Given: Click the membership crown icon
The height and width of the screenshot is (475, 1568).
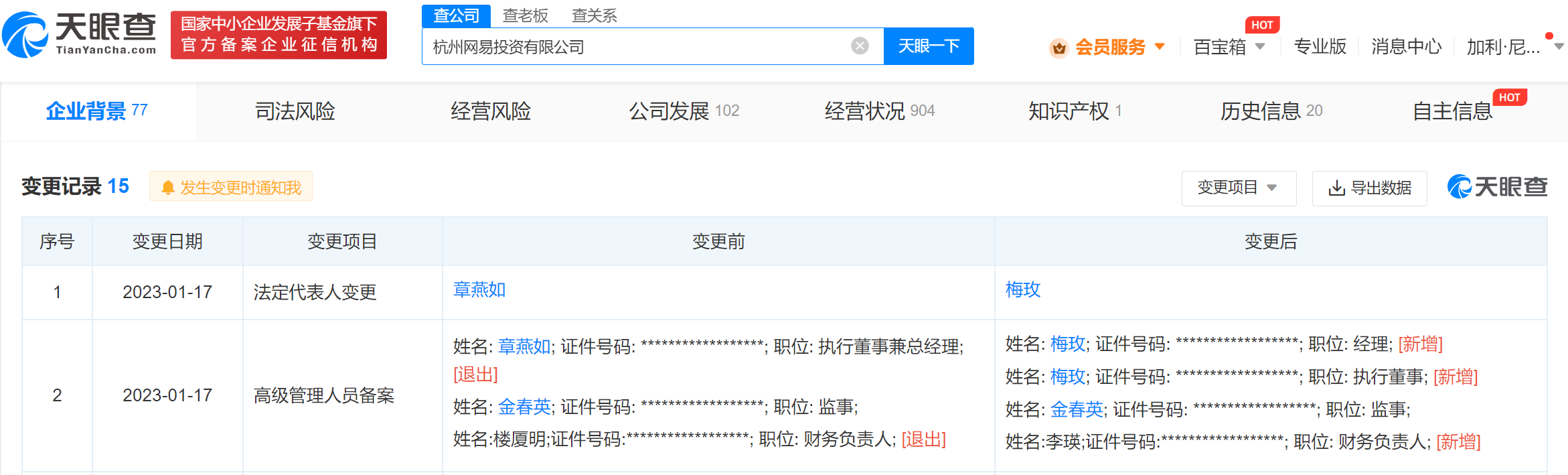Looking at the screenshot, I should point(1059,48).
